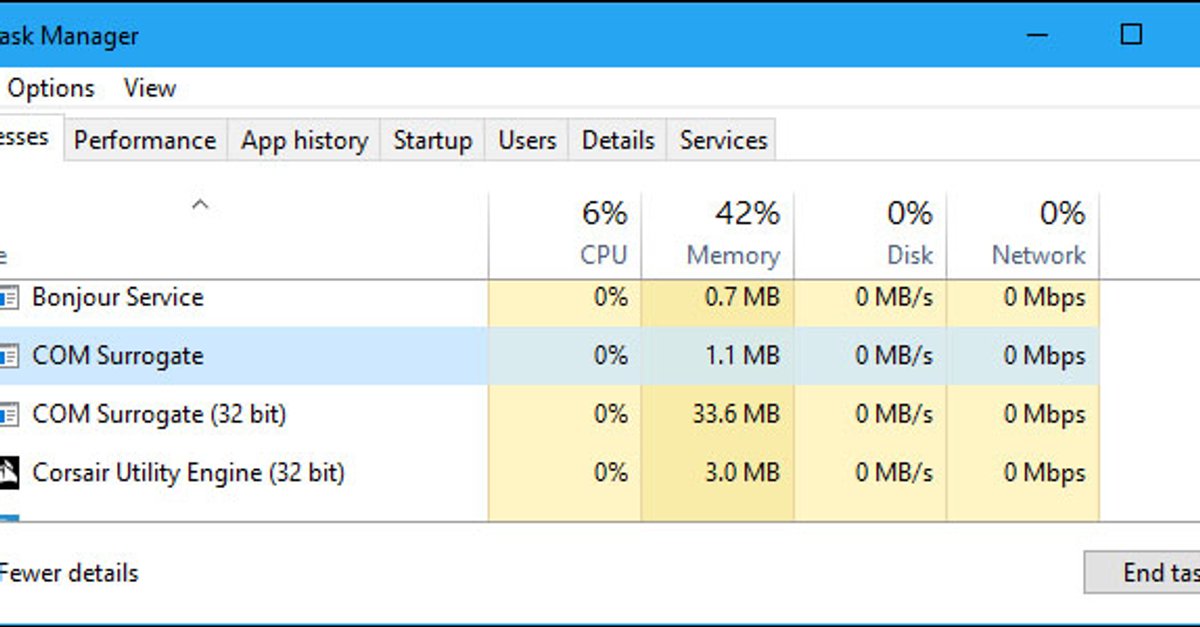Switch to the Performance tab
The height and width of the screenshot is (627, 1200).
coord(145,141)
